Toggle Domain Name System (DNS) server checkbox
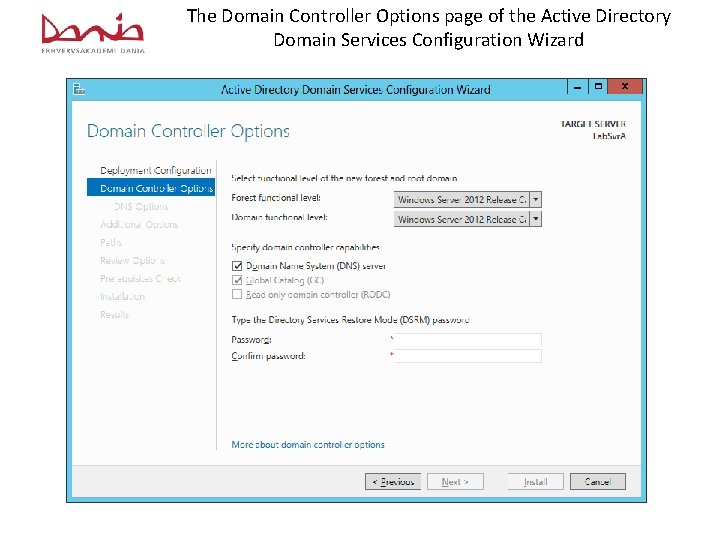 (237, 266)
